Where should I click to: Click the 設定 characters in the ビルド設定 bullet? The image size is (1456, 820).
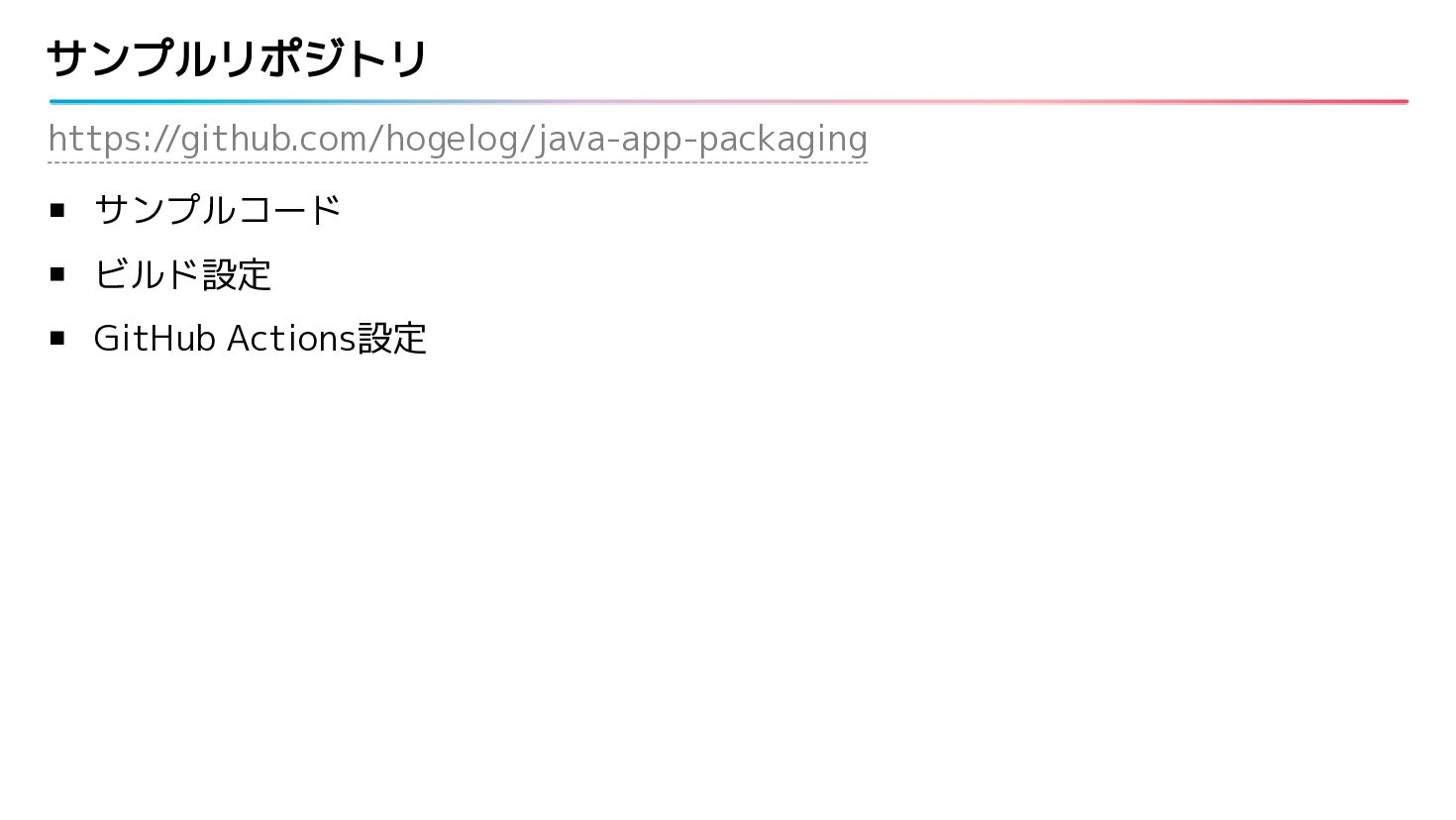click(x=237, y=274)
